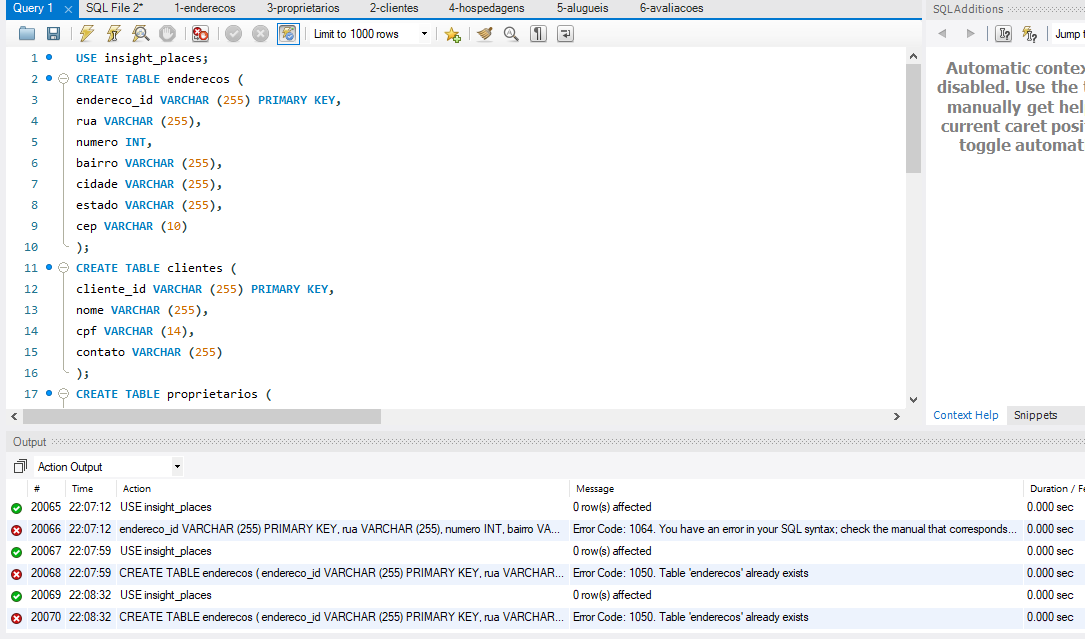
Task: Select output row 20065 USE insight_places
Action: click(x=545, y=507)
